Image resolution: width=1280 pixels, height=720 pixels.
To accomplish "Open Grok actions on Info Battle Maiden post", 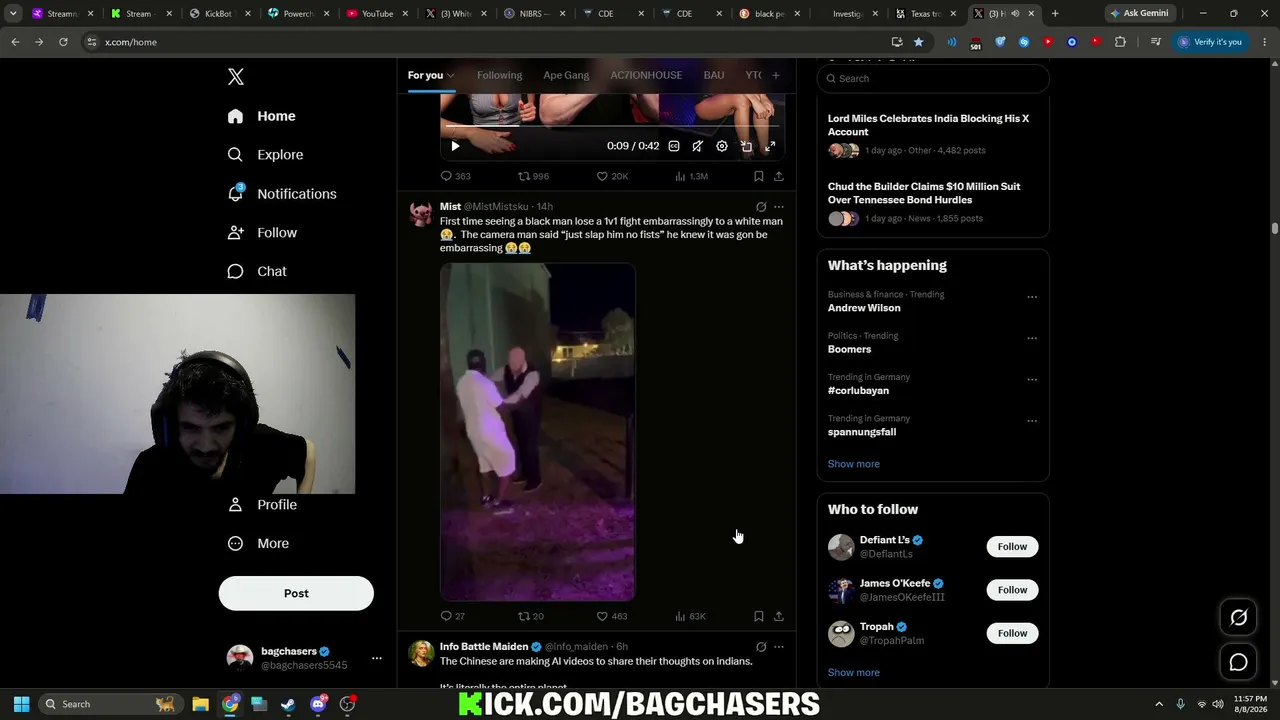I will point(761,647).
